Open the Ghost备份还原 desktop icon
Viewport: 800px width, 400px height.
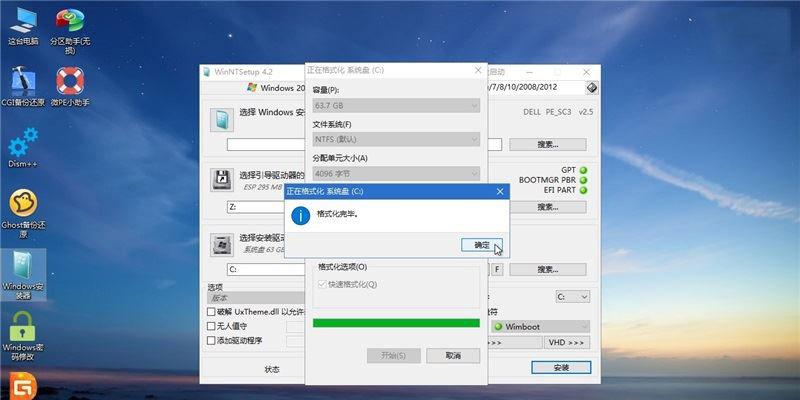pyautogui.click(x=23, y=214)
